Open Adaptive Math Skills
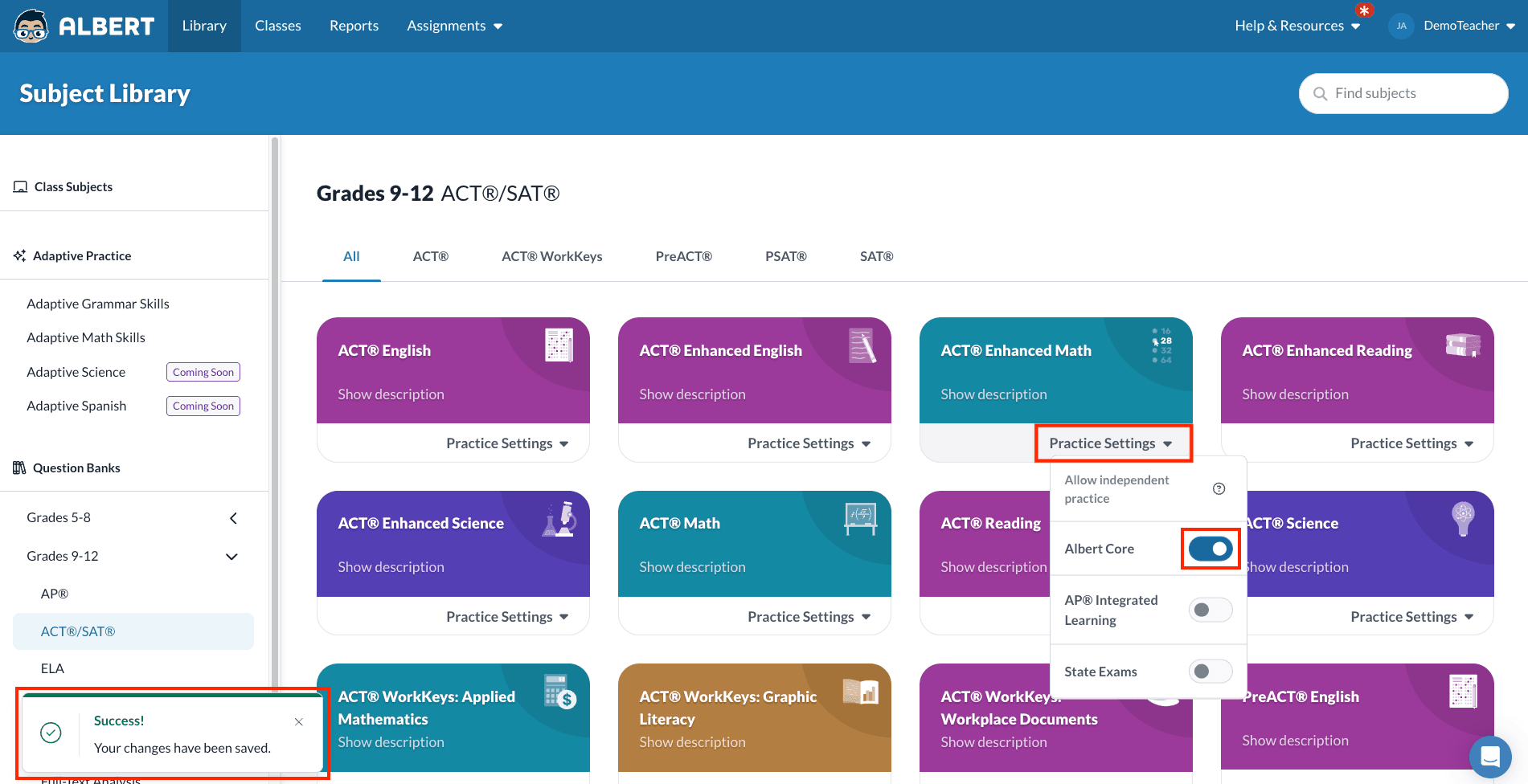The image size is (1528, 784). 86,338
